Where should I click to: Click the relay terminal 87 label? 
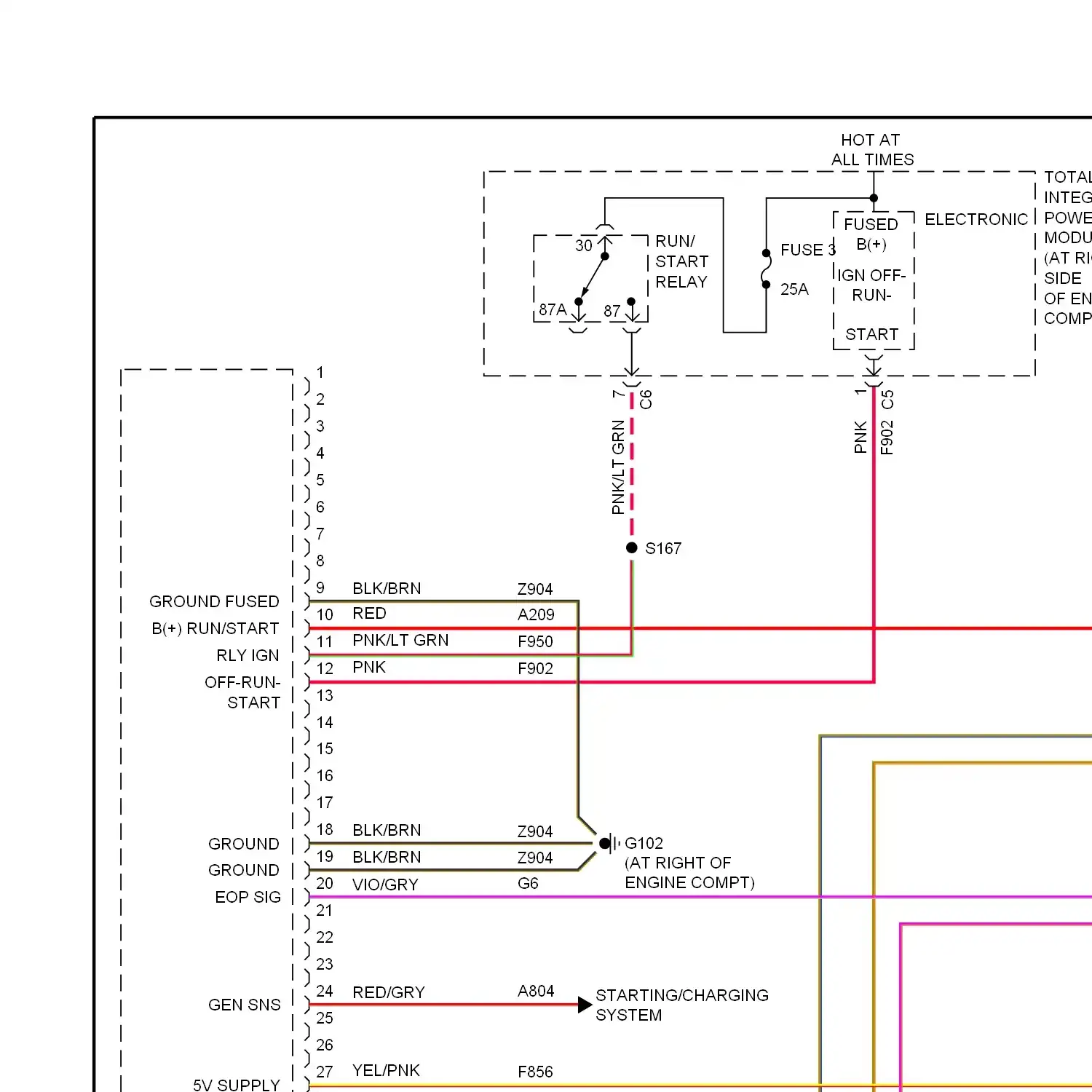[612, 312]
